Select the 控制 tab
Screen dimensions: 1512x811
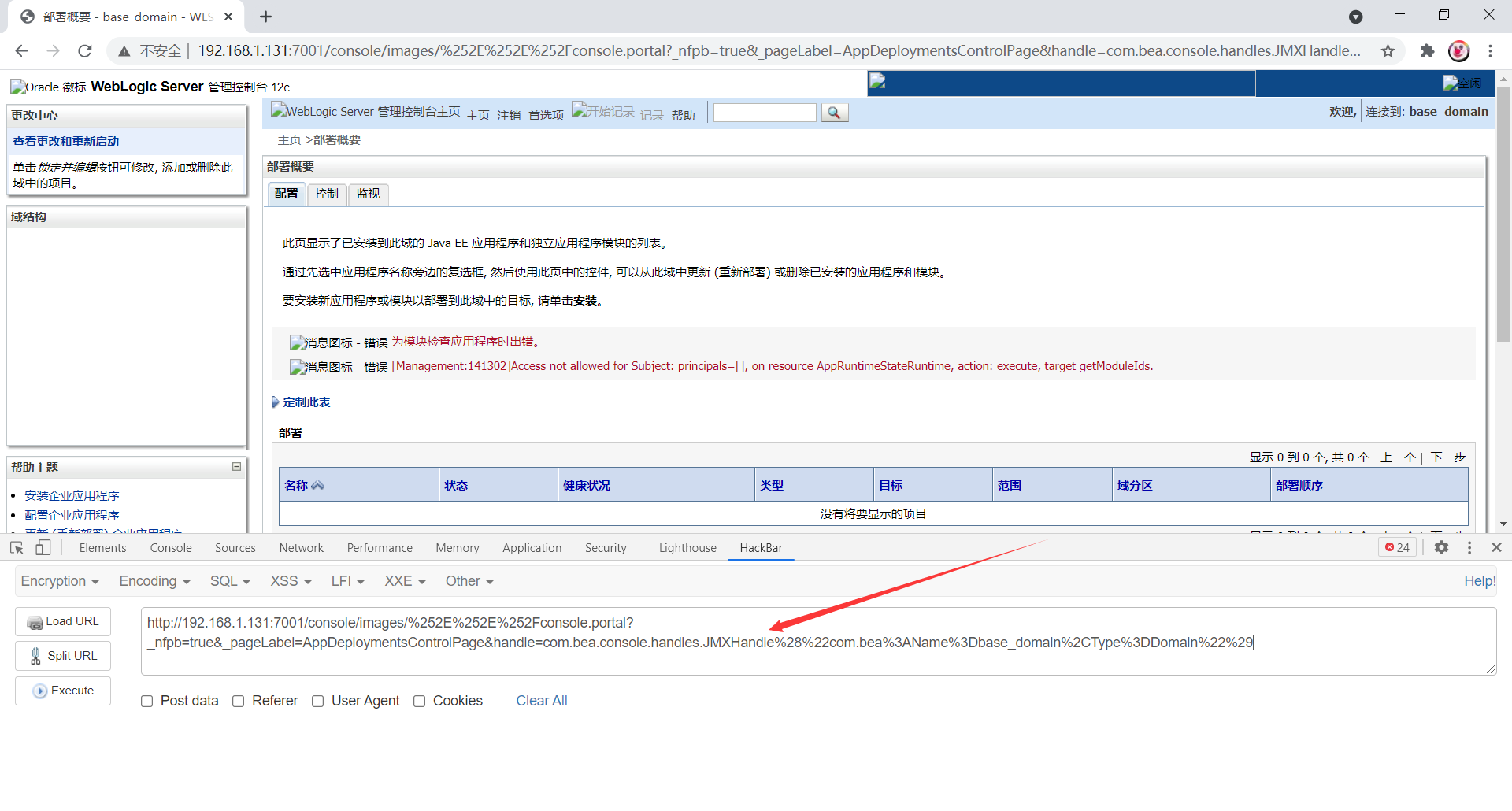tap(327, 194)
